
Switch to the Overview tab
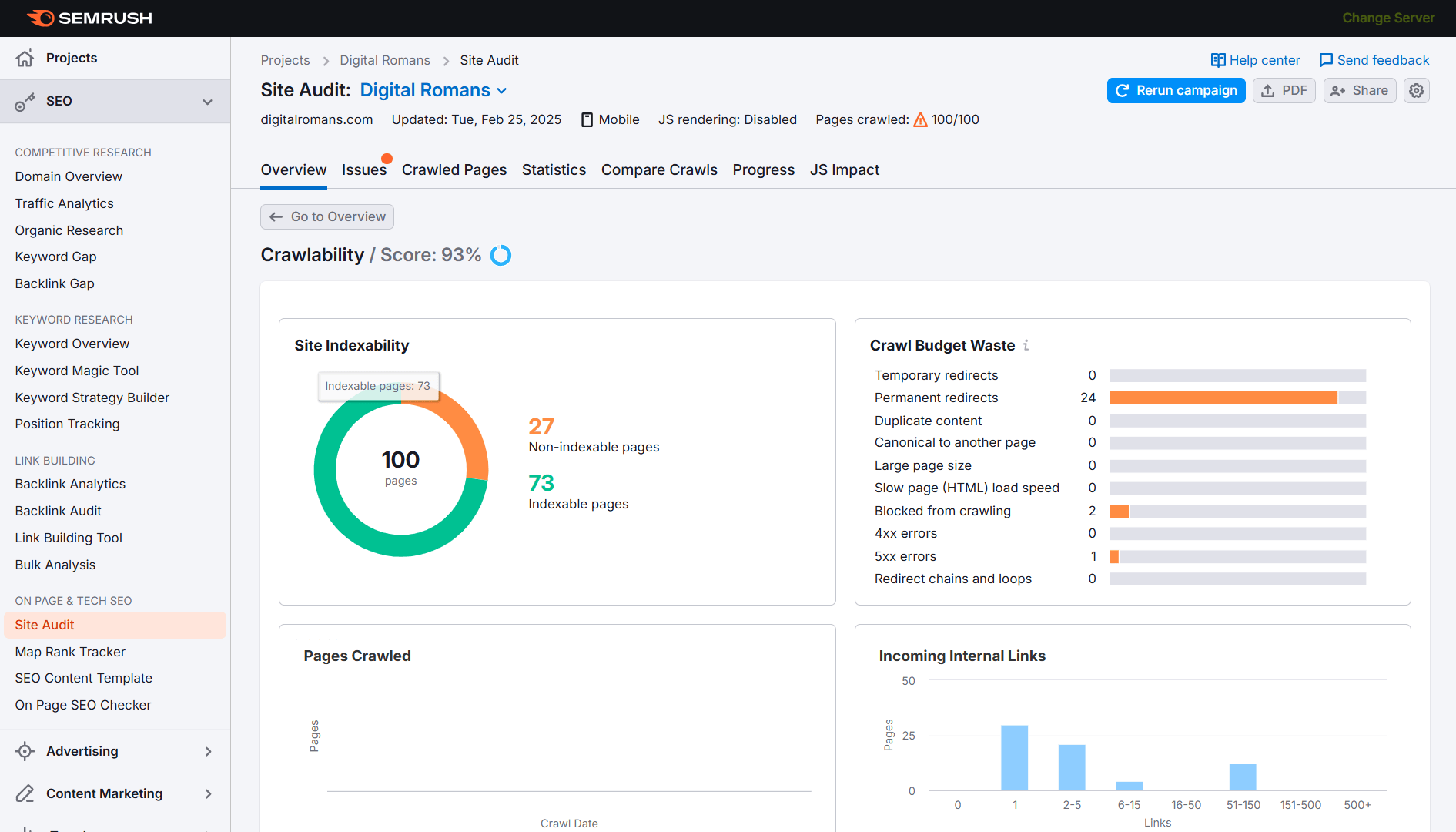pos(293,169)
